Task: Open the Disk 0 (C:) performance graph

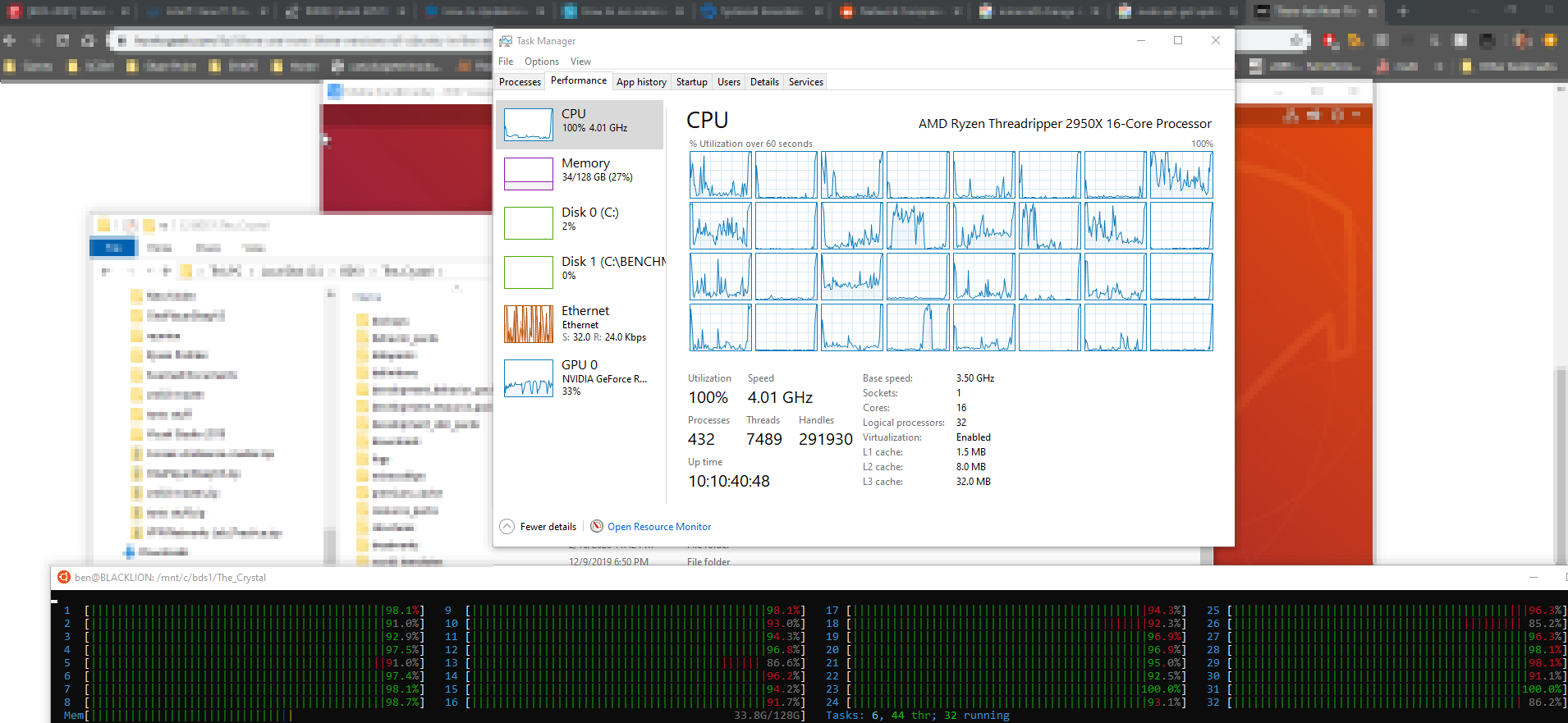Action: pos(528,223)
